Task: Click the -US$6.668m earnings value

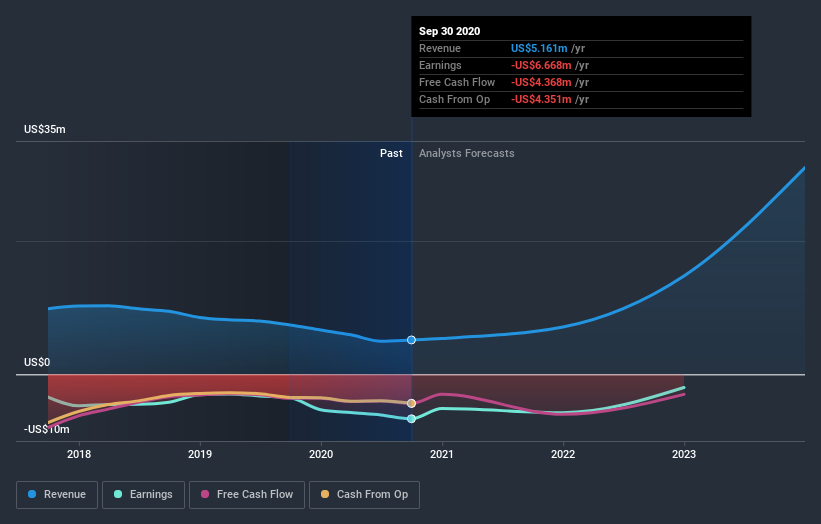Action: [x=541, y=65]
